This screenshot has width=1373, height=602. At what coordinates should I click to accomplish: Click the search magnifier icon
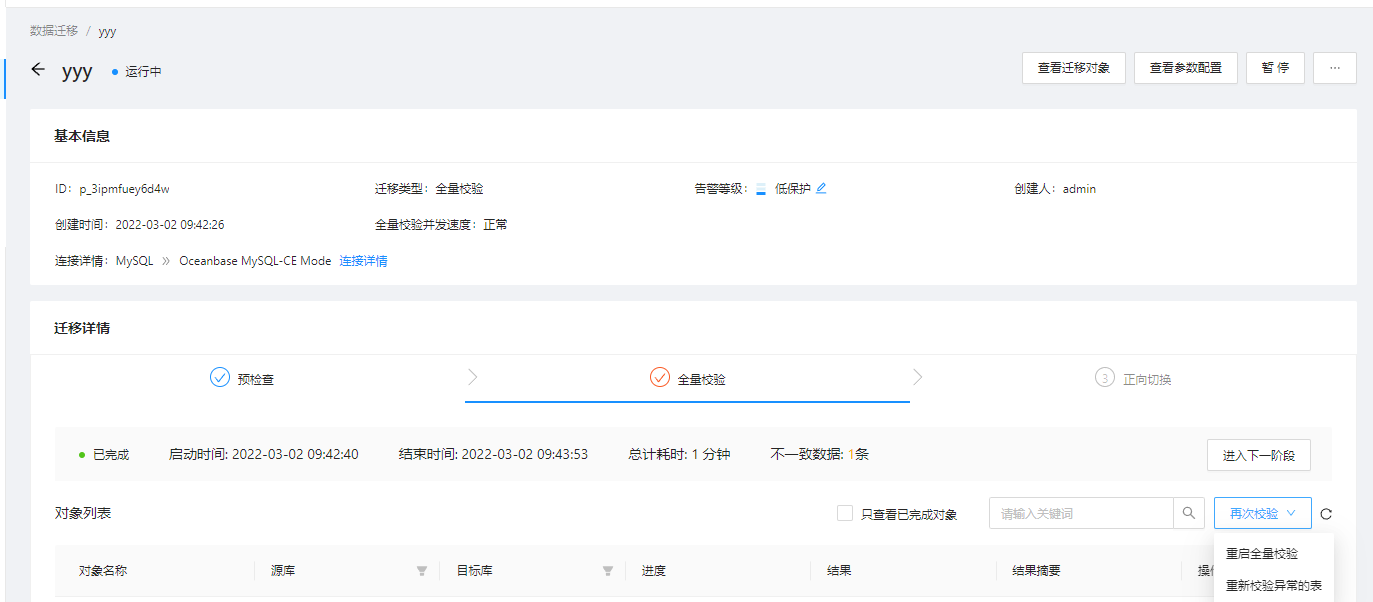point(1188,513)
